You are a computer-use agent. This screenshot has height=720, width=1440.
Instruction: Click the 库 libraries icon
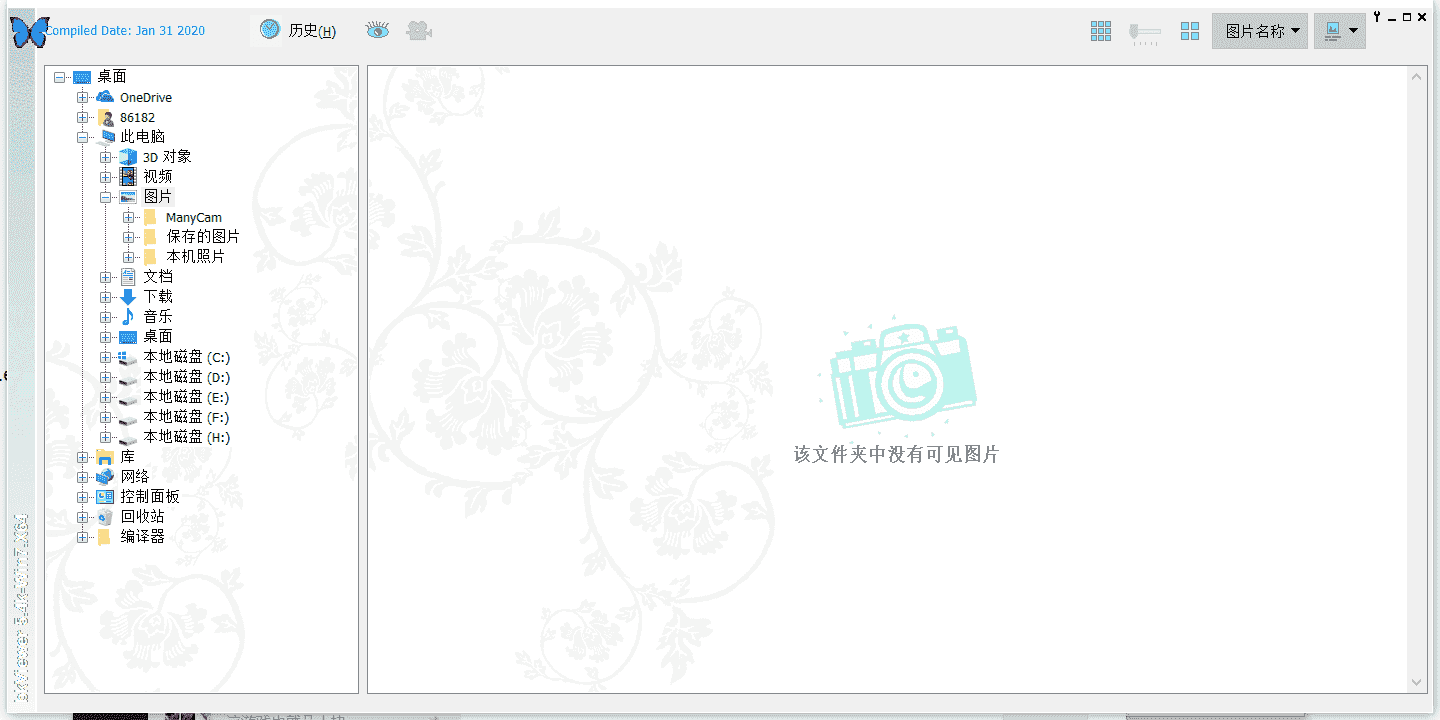[105, 457]
